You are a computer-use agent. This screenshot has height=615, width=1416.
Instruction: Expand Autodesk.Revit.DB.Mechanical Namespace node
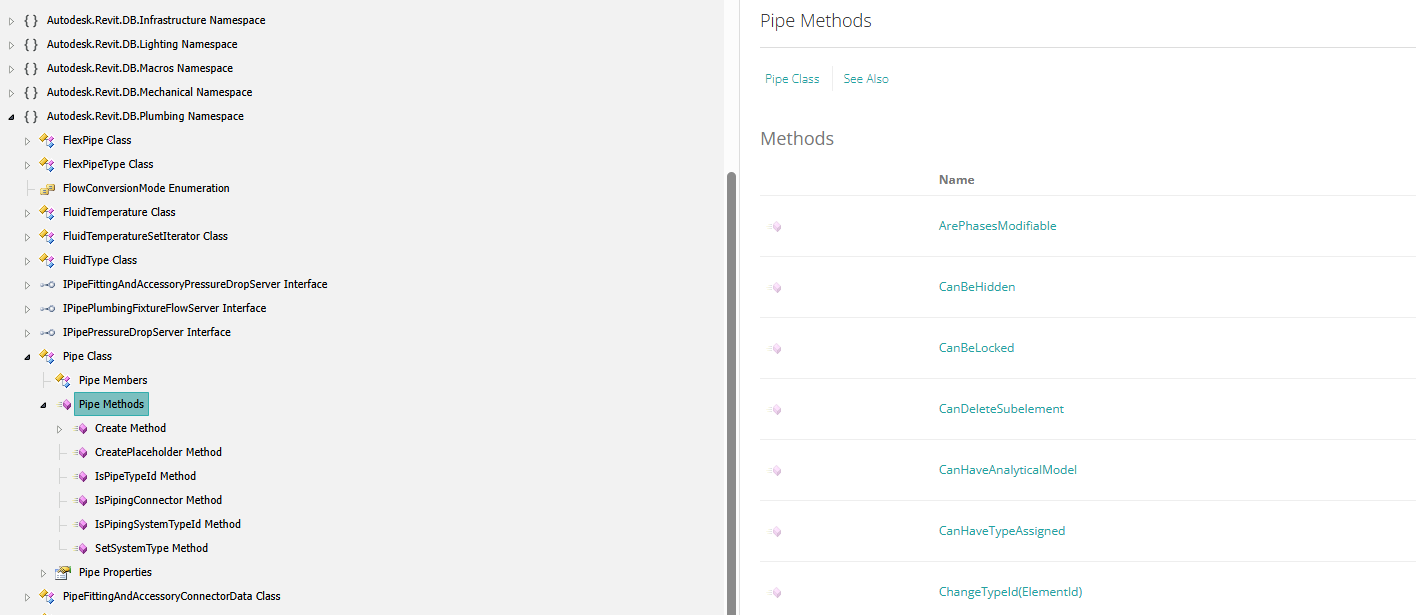click(11, 92)
